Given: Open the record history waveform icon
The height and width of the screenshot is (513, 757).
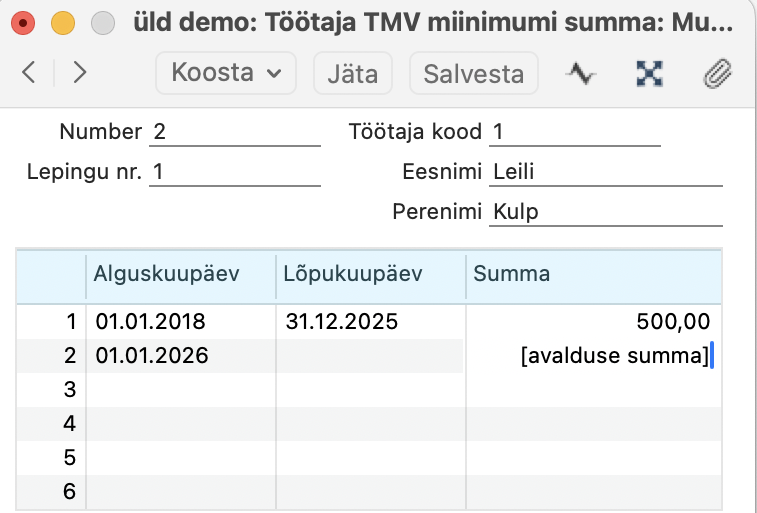Looking at the screenshot, I should tap(581, 73).
